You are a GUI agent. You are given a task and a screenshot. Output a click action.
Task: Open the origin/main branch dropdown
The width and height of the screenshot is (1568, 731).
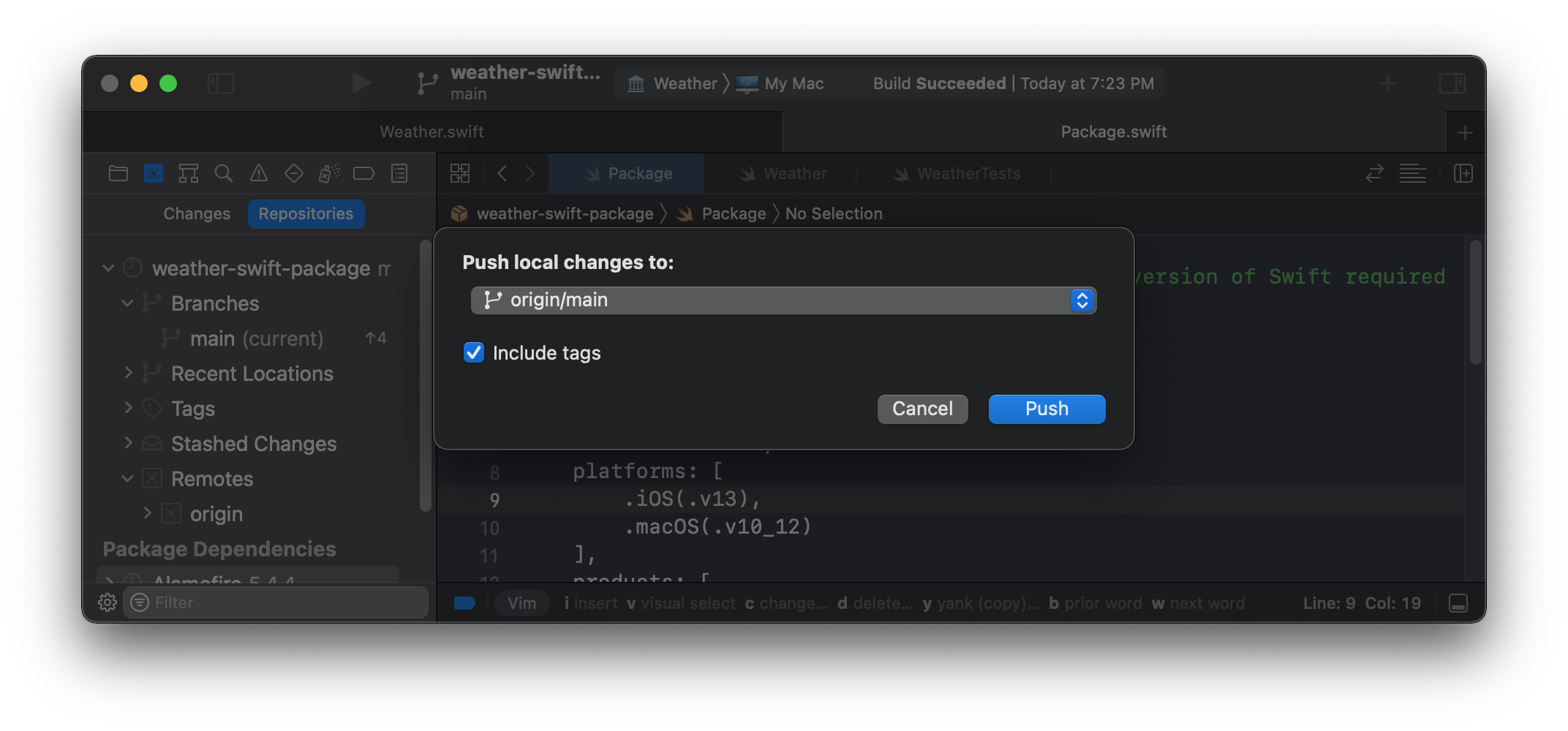(x=783, y=300)
